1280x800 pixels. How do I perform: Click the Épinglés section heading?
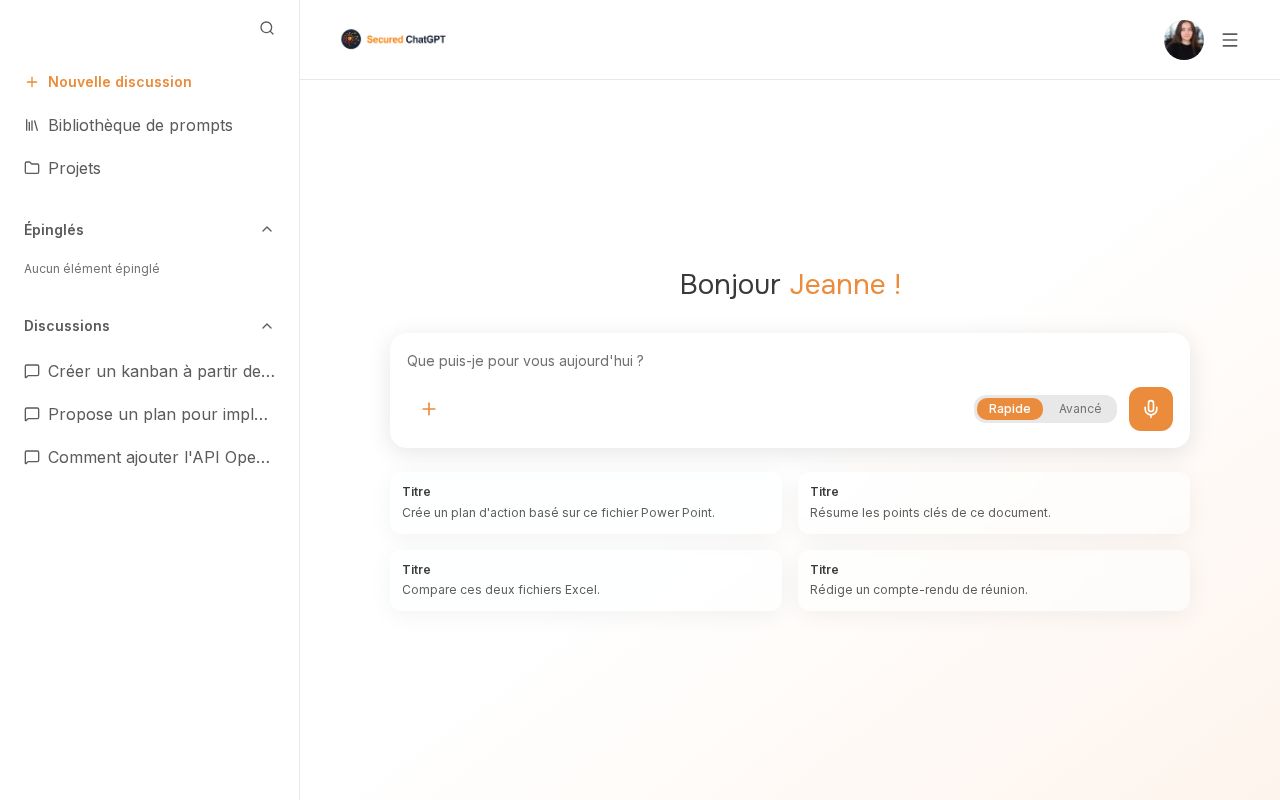(54, 230)
